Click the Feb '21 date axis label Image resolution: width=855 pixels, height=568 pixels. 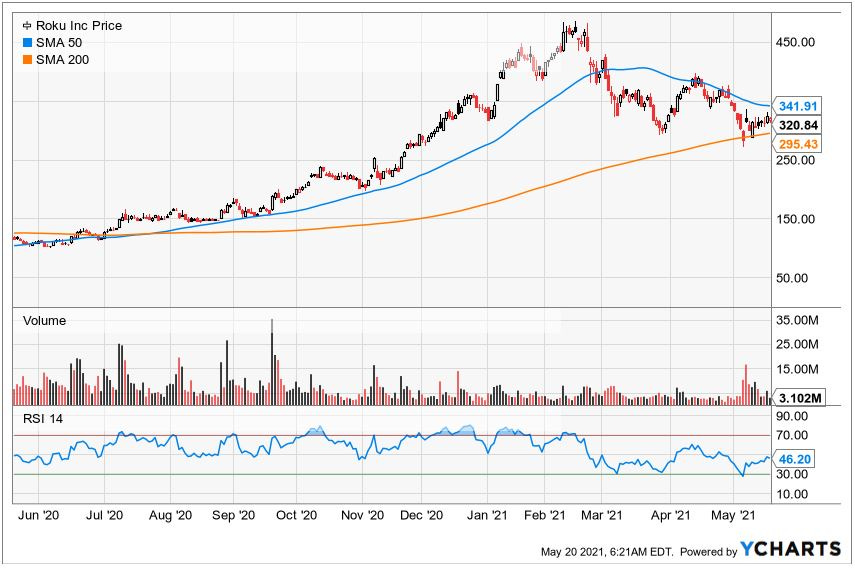(x=544, y=515)
